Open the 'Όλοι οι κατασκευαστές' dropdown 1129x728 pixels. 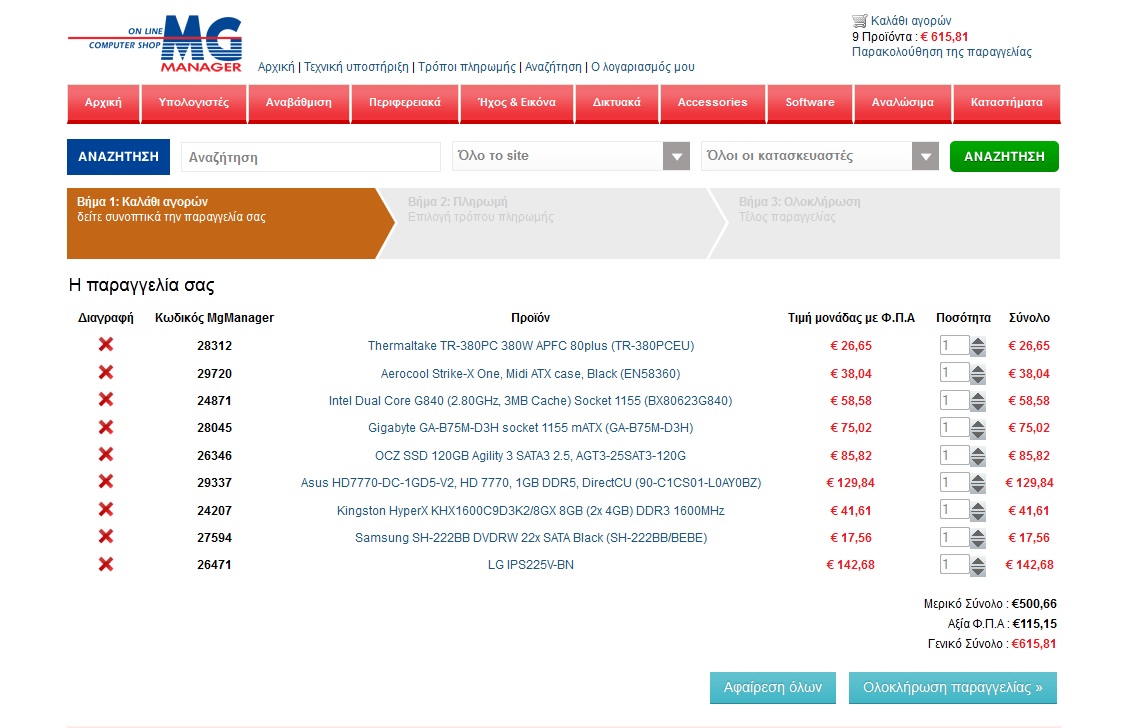(820, 156)
